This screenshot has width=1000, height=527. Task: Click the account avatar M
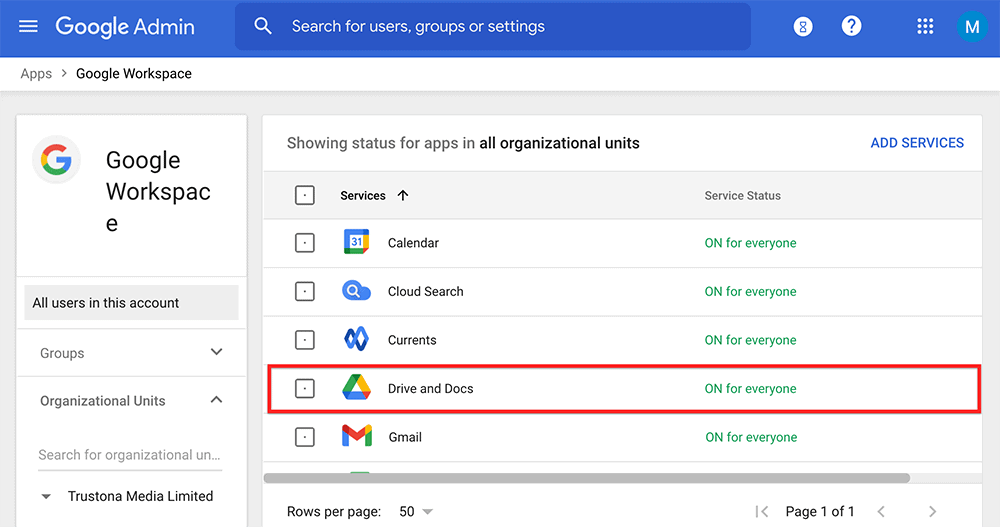click(x=971, y=27)
